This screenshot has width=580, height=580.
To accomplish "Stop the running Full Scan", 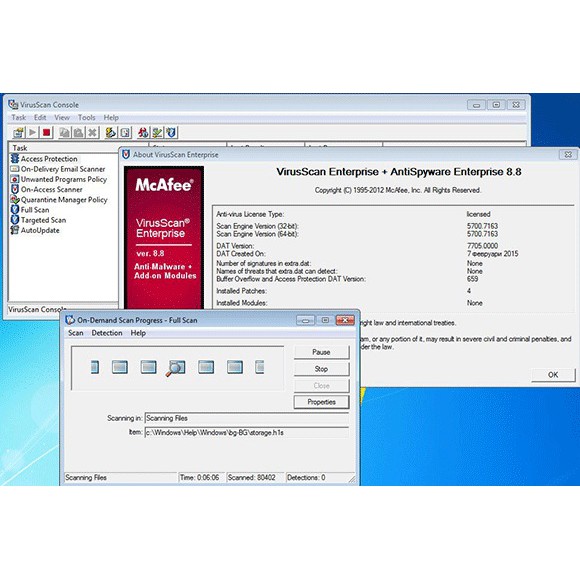I will coord(321,369).
